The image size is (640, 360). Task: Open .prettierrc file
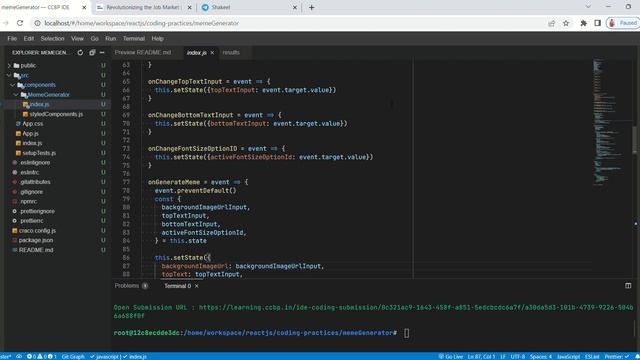(31, 221)
